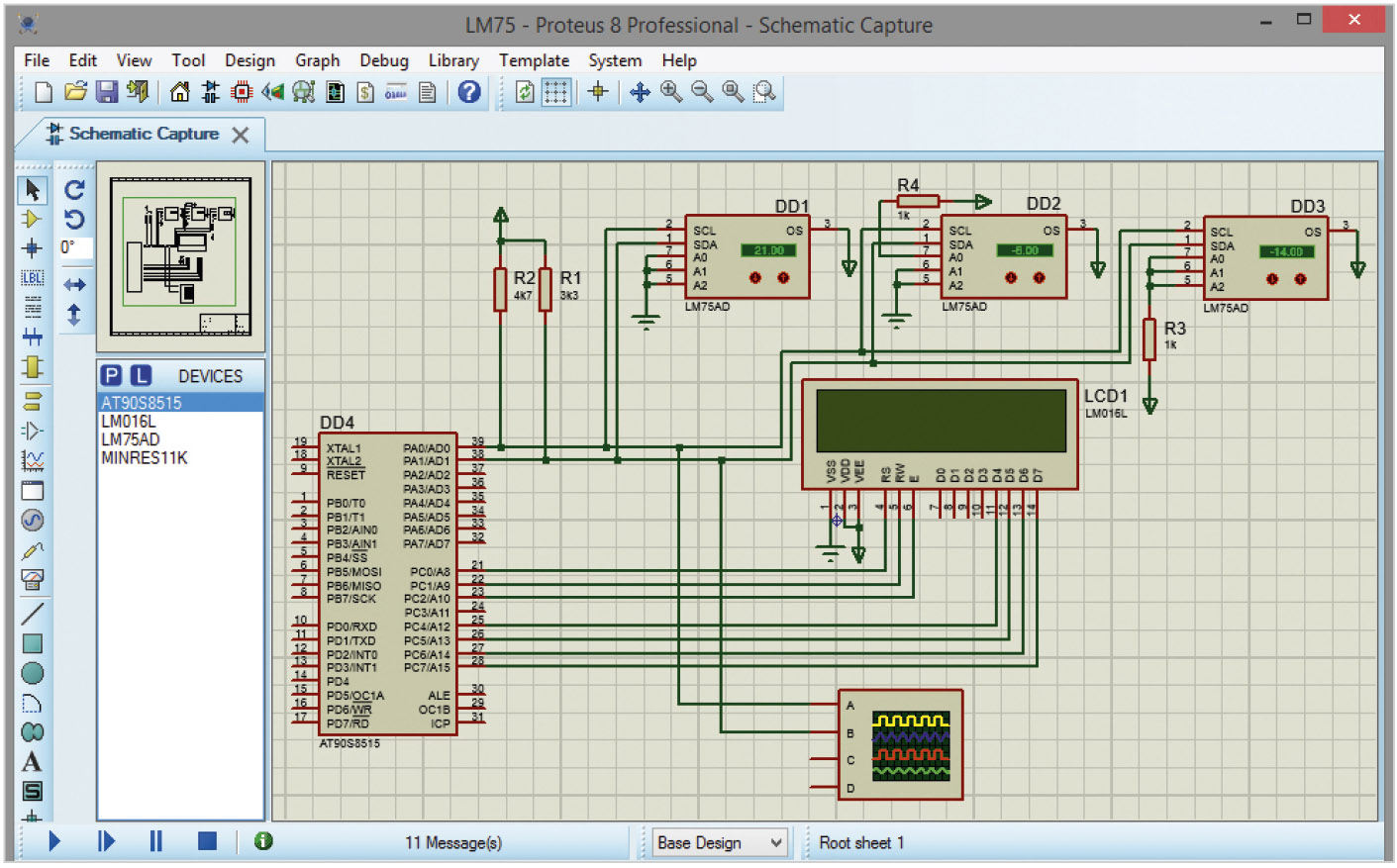1397x868 pixels.
Task: Select the Junction Dot tool
Action: [x=33, y=247]
